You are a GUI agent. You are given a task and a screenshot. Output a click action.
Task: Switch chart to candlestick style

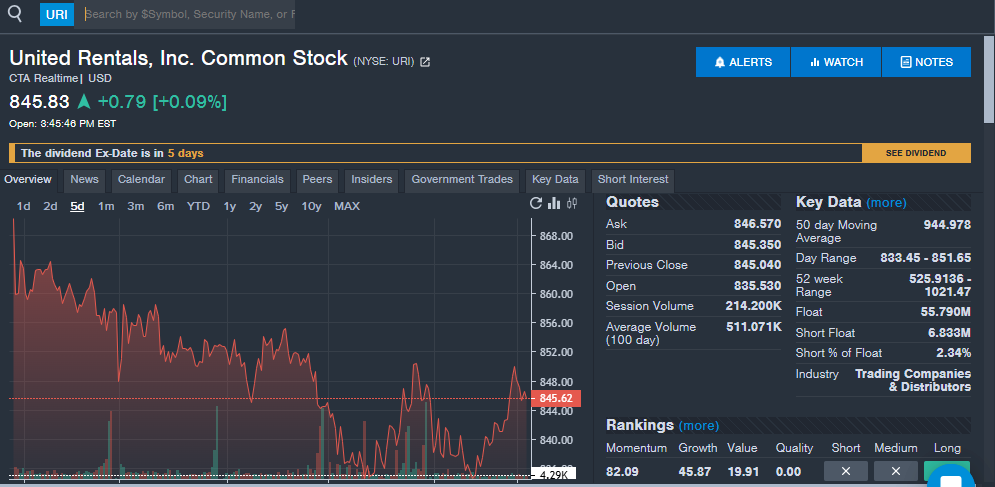pos(572,204)
